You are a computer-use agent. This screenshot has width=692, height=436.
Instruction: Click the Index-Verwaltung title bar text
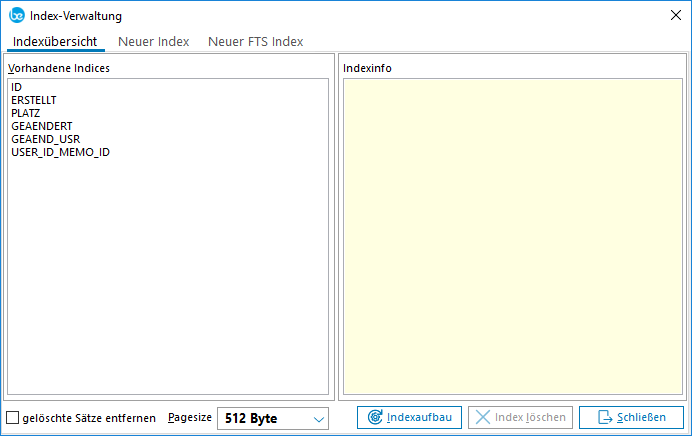pyautogui.click(x=76, y=15)
